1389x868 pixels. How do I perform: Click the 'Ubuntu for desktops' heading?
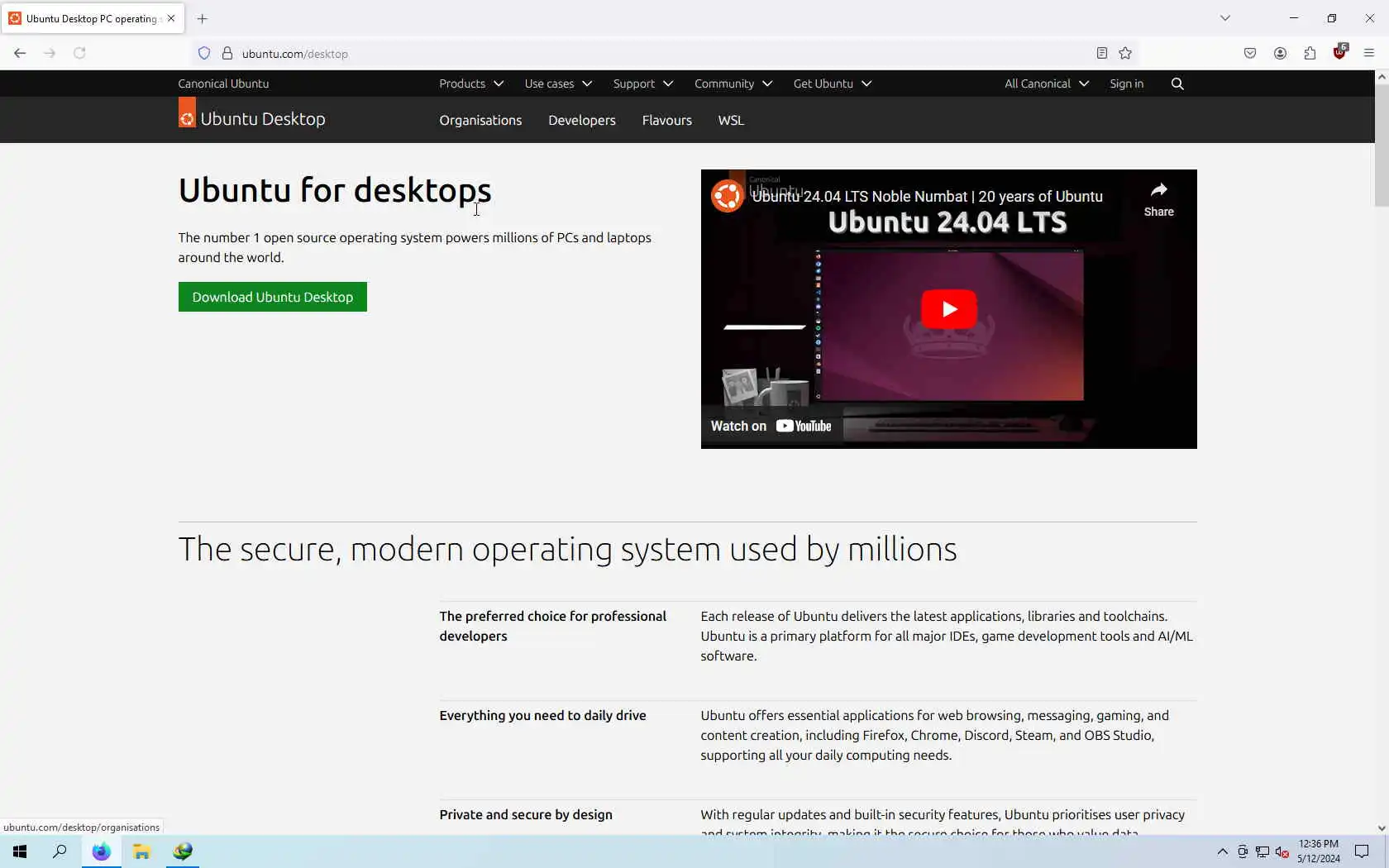point(335,190)
